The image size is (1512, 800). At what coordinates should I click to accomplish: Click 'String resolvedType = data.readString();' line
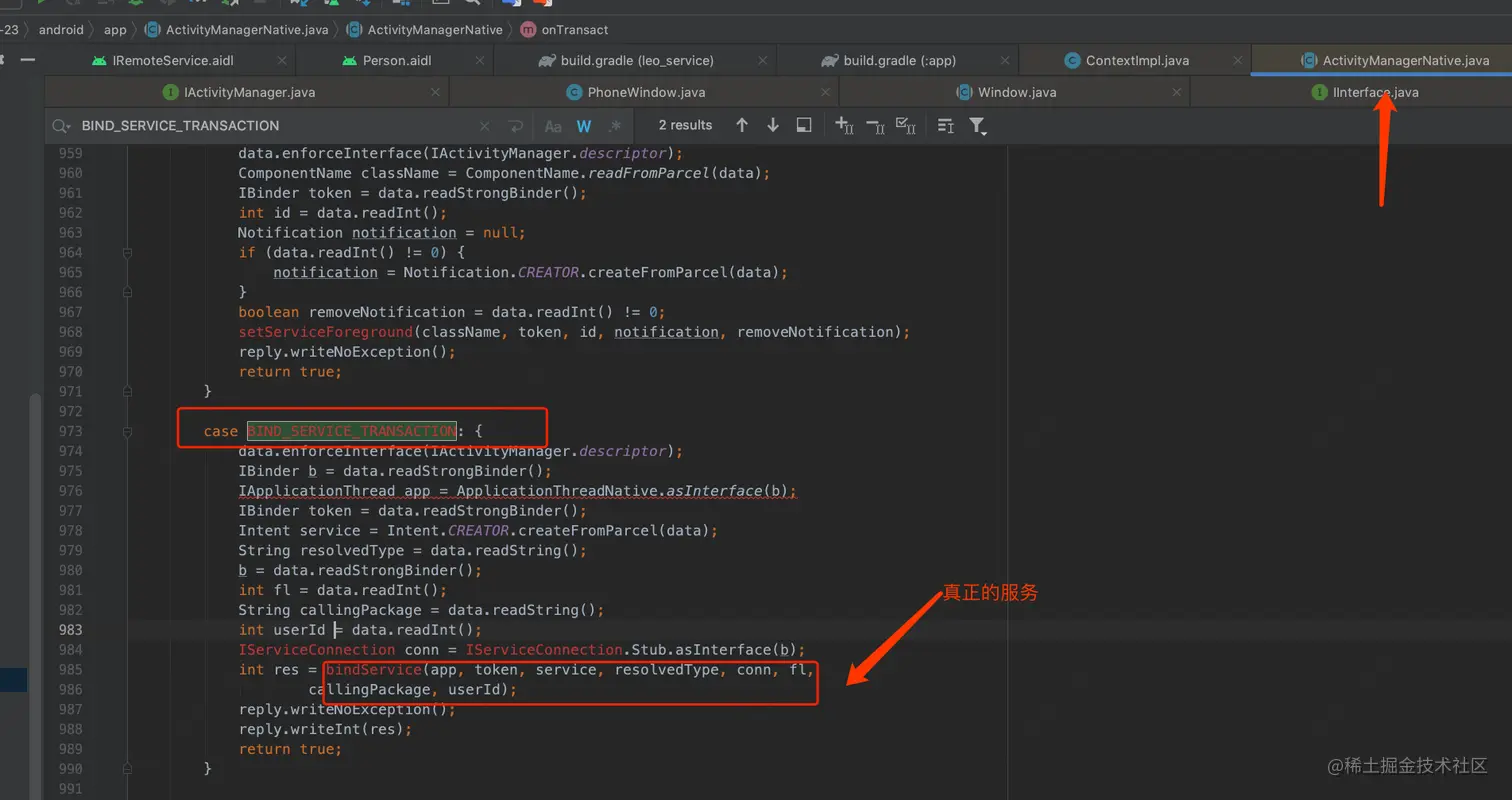(x=412, y=551)
